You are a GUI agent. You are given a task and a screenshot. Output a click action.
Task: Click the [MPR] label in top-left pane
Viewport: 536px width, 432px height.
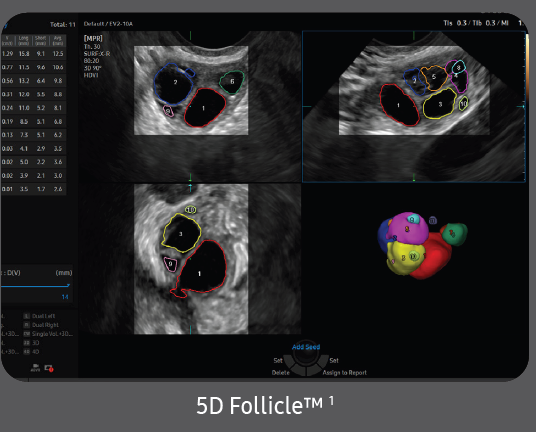point(93,38)
